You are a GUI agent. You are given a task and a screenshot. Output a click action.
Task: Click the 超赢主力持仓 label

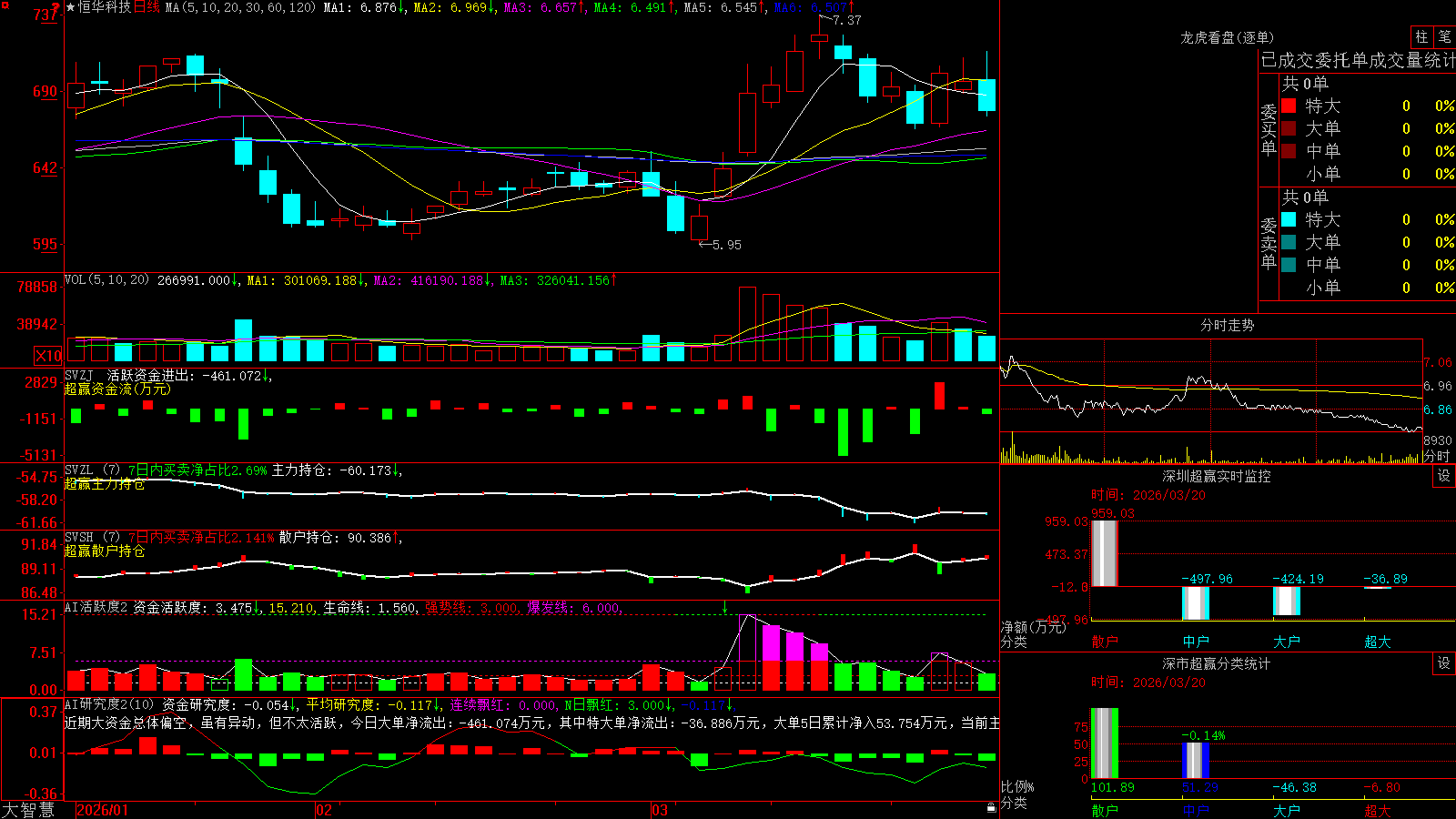tap(105, 483)
